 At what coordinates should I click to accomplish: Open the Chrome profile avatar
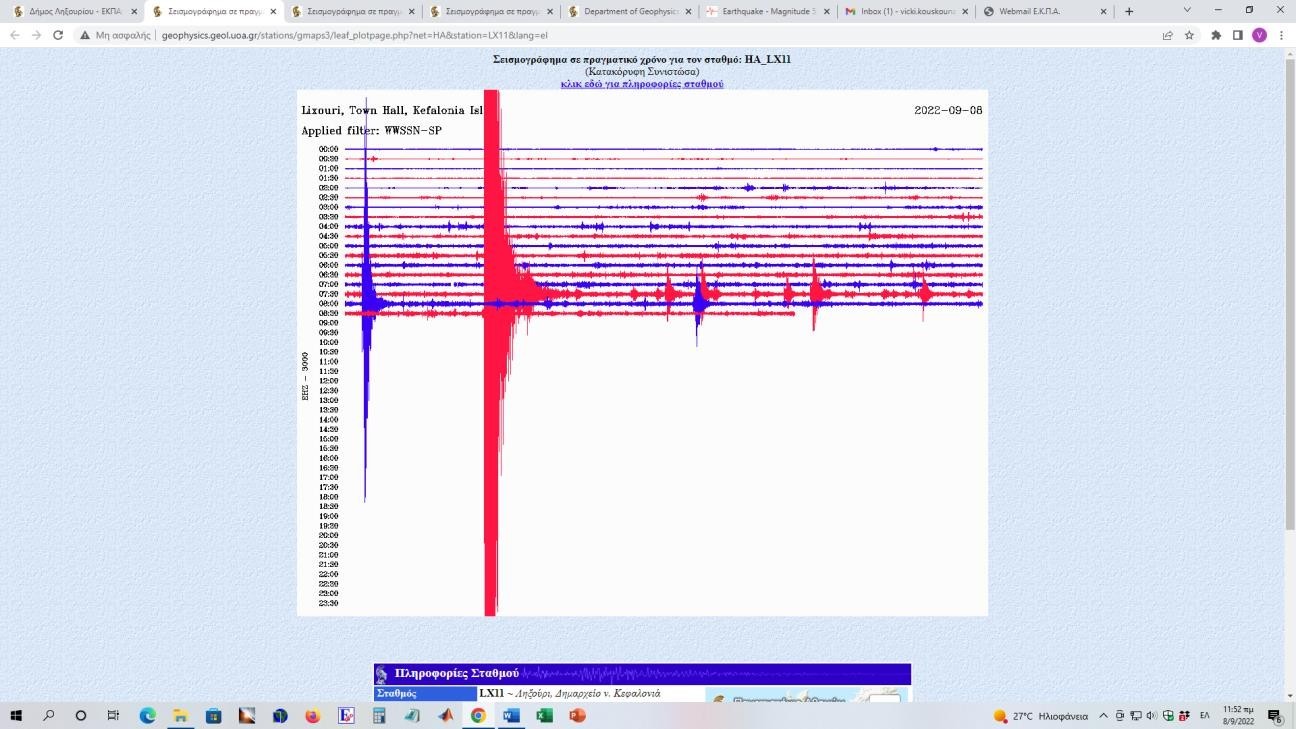click(1259, 35)
